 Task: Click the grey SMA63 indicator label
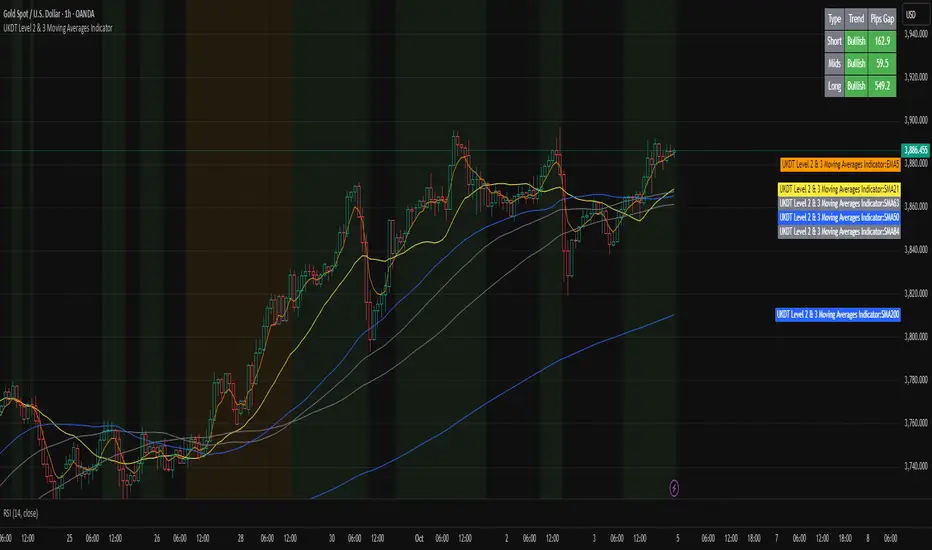[839, 203]
